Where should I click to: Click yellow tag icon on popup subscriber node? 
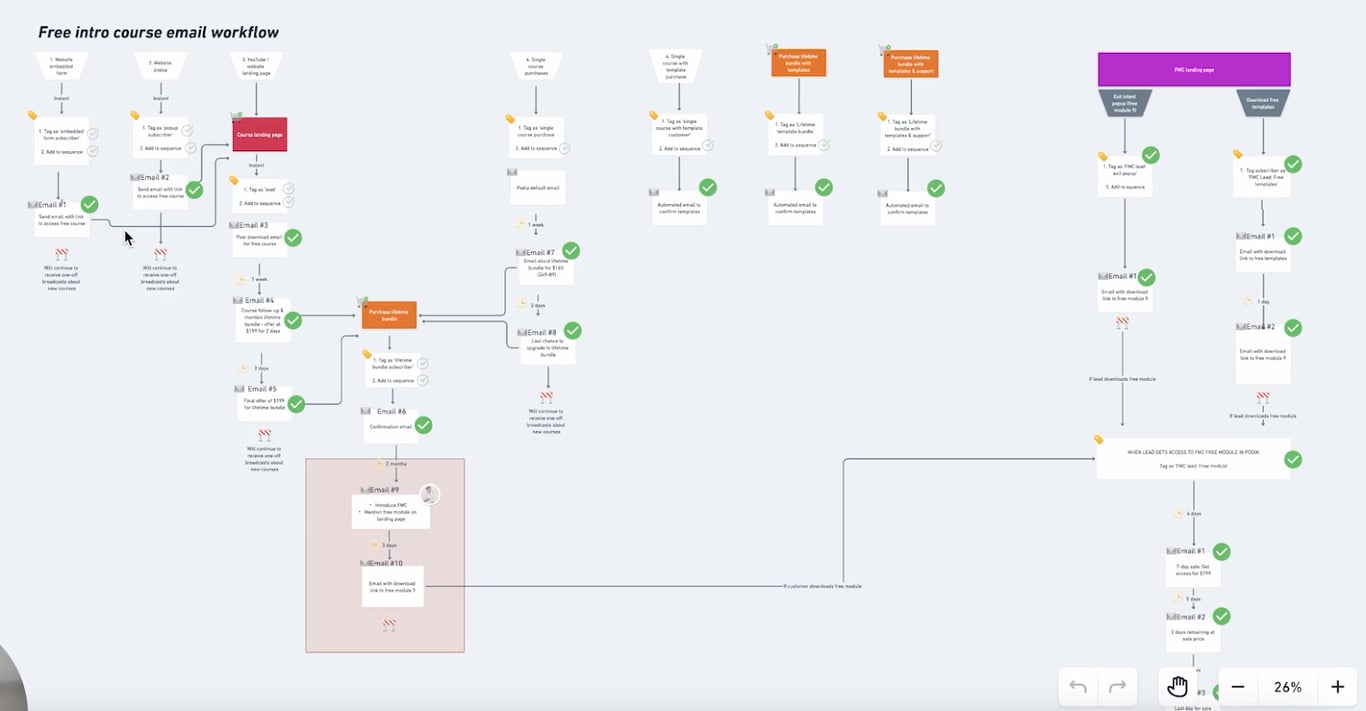tap(135, 115)
